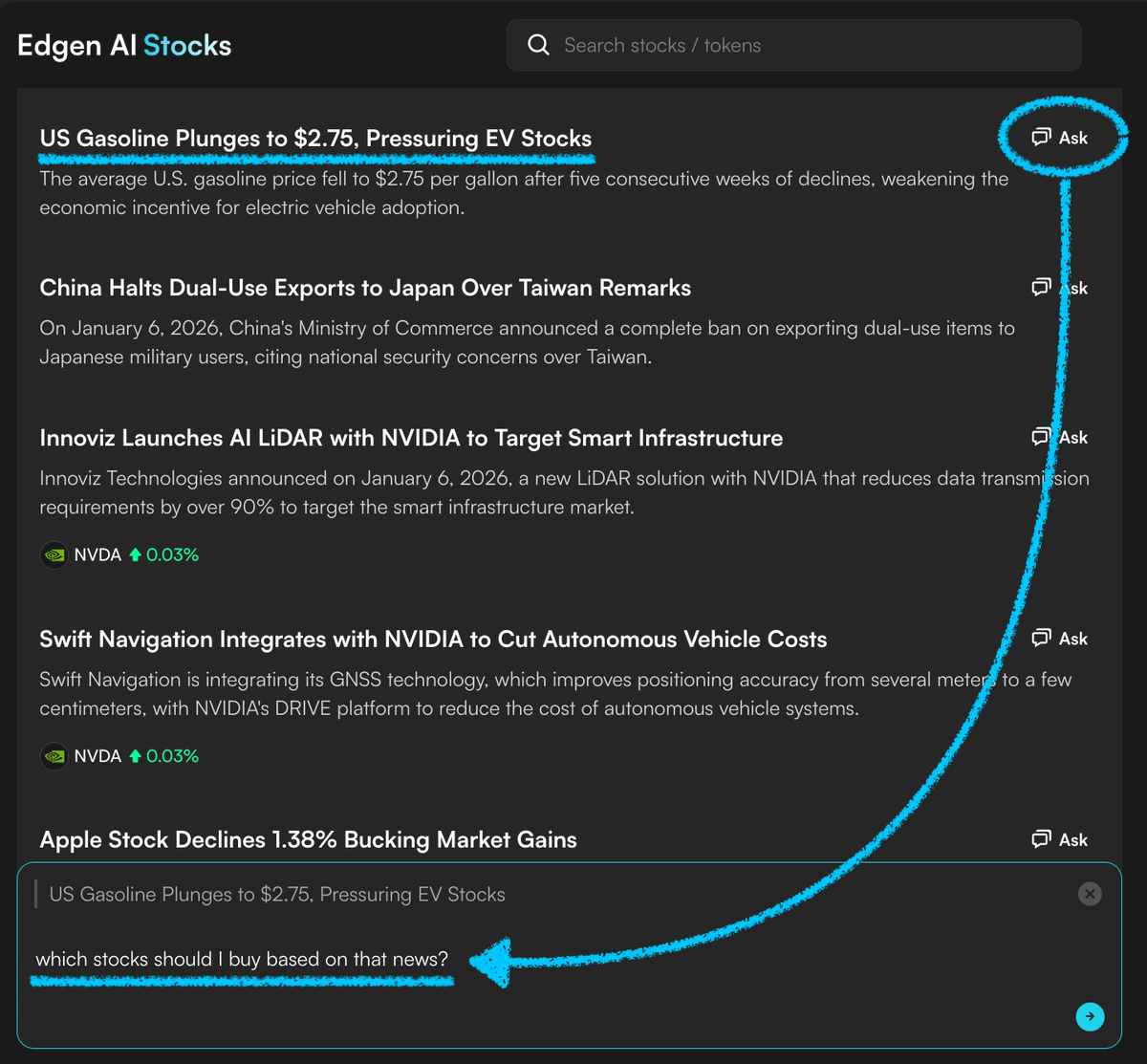The width and height of the screenshot is (1147, 1064).
Task: Click NVDA ticker text under Innoviz story
Action: pyautogui.click(x=97, y=554)
